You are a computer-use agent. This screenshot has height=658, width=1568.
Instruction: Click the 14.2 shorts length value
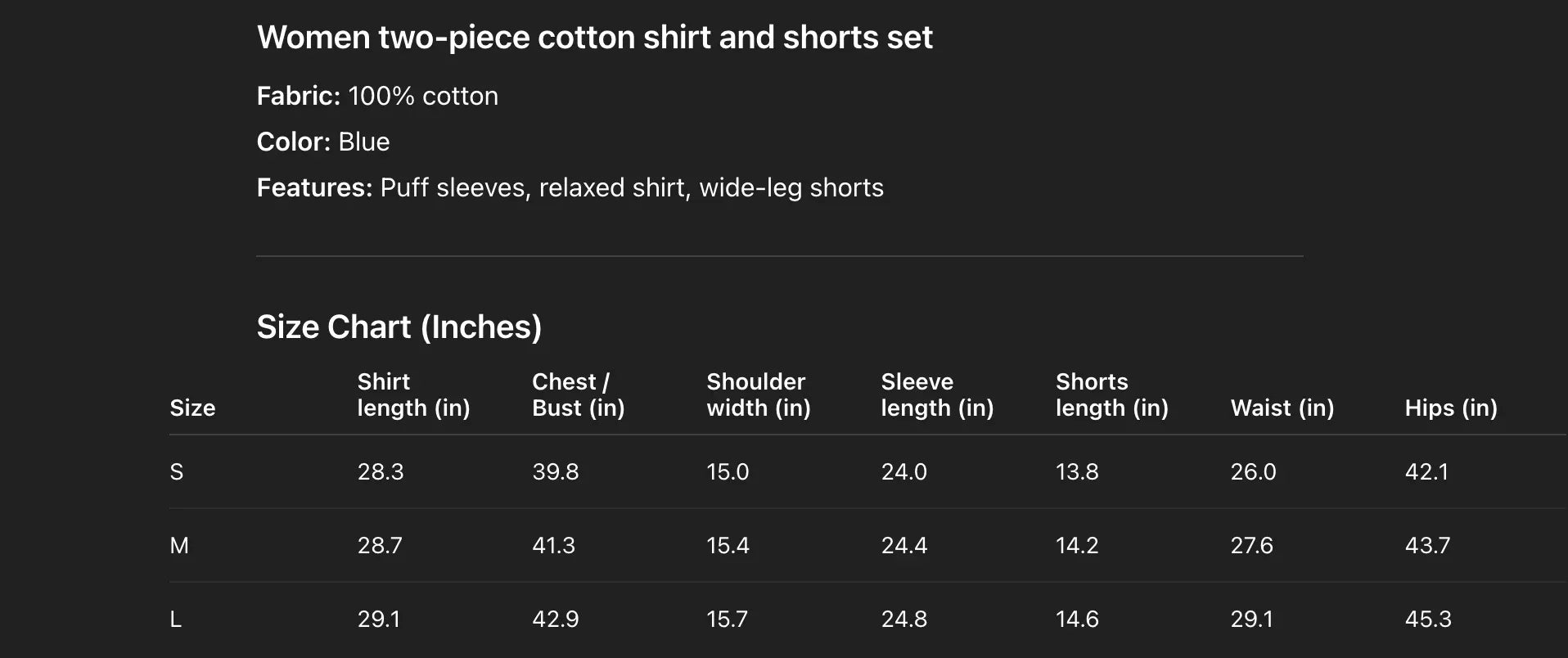coord(1077,546)
